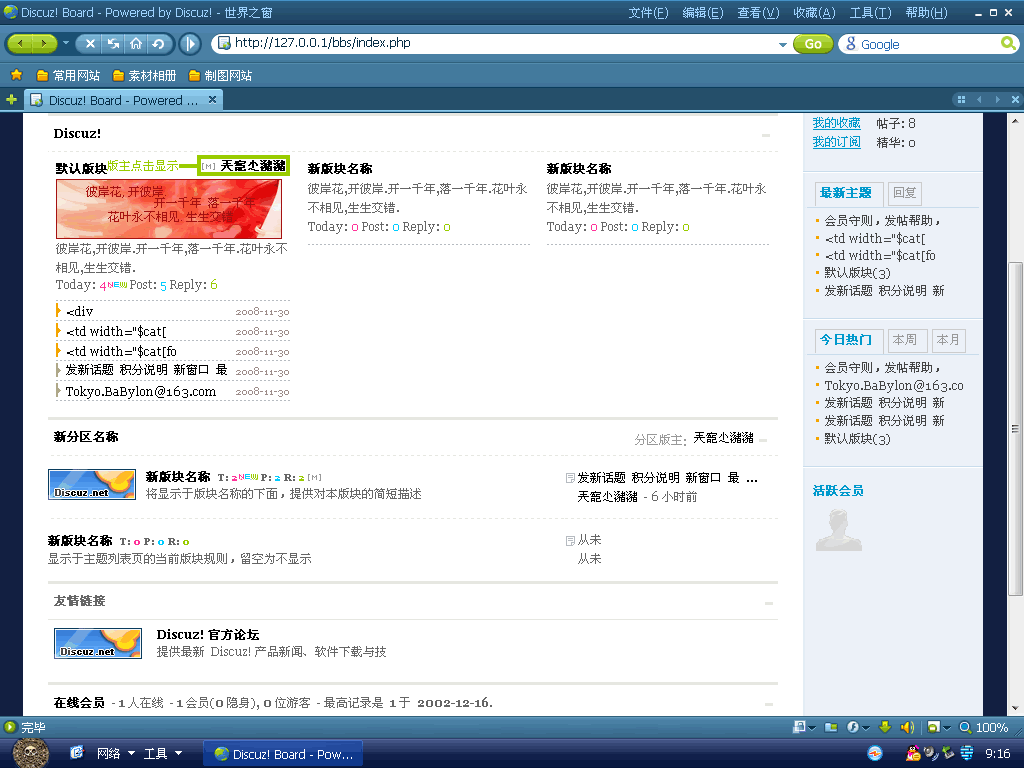Image resolution: width=1024 pixels, height=768 pixels.
Task: Collapse the Discuz! category section
Action: [766, 135]
